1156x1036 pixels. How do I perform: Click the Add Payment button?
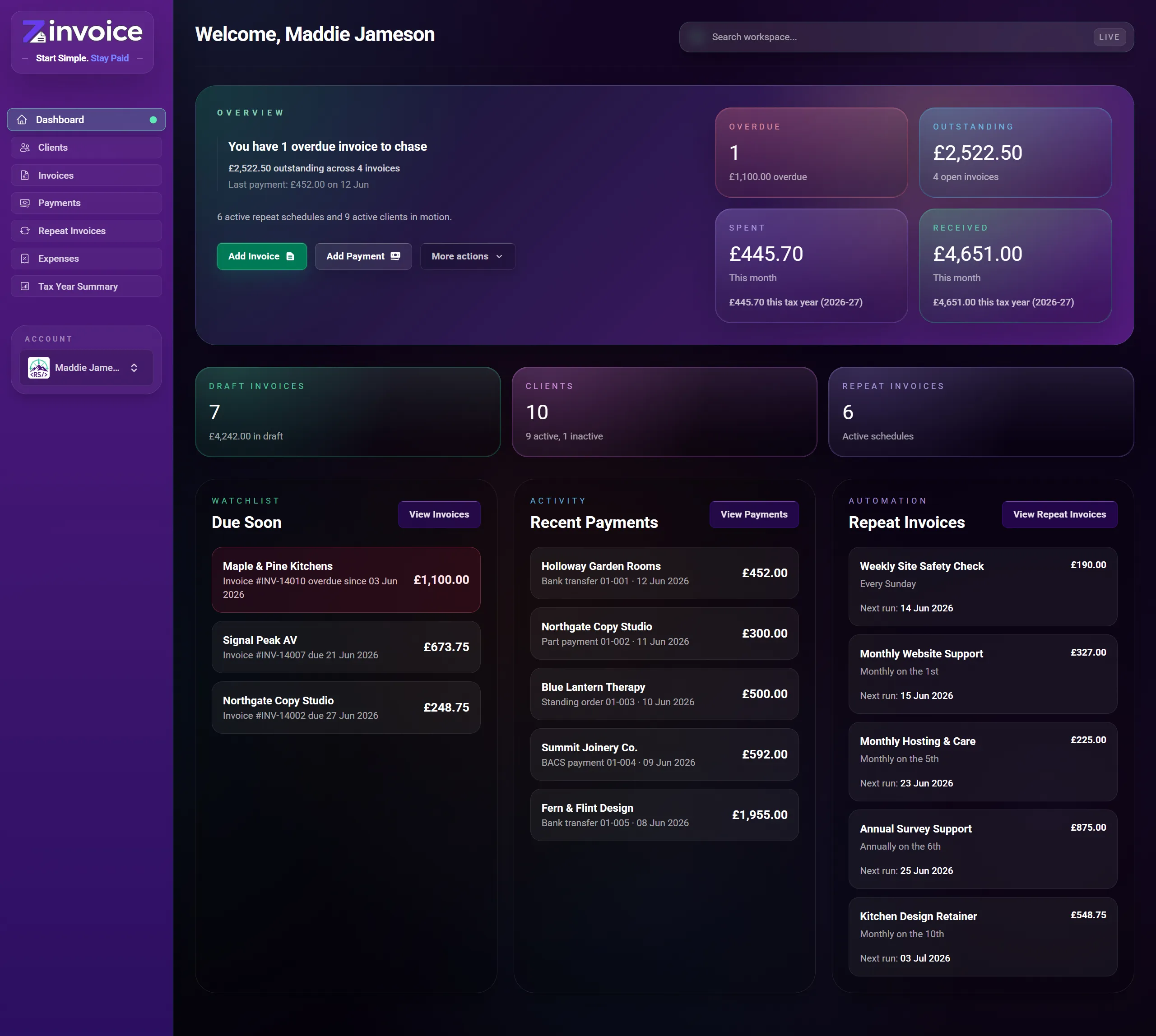point(363,256)
